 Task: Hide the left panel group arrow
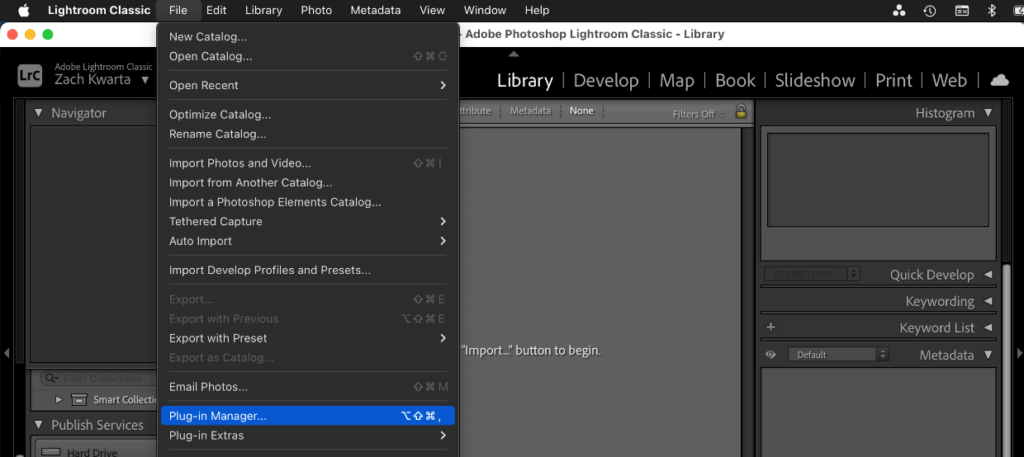tap(7, 353)
